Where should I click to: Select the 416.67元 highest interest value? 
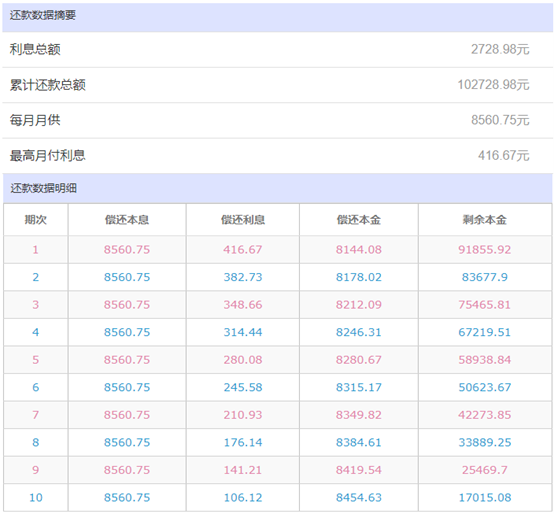pos(503,155)
